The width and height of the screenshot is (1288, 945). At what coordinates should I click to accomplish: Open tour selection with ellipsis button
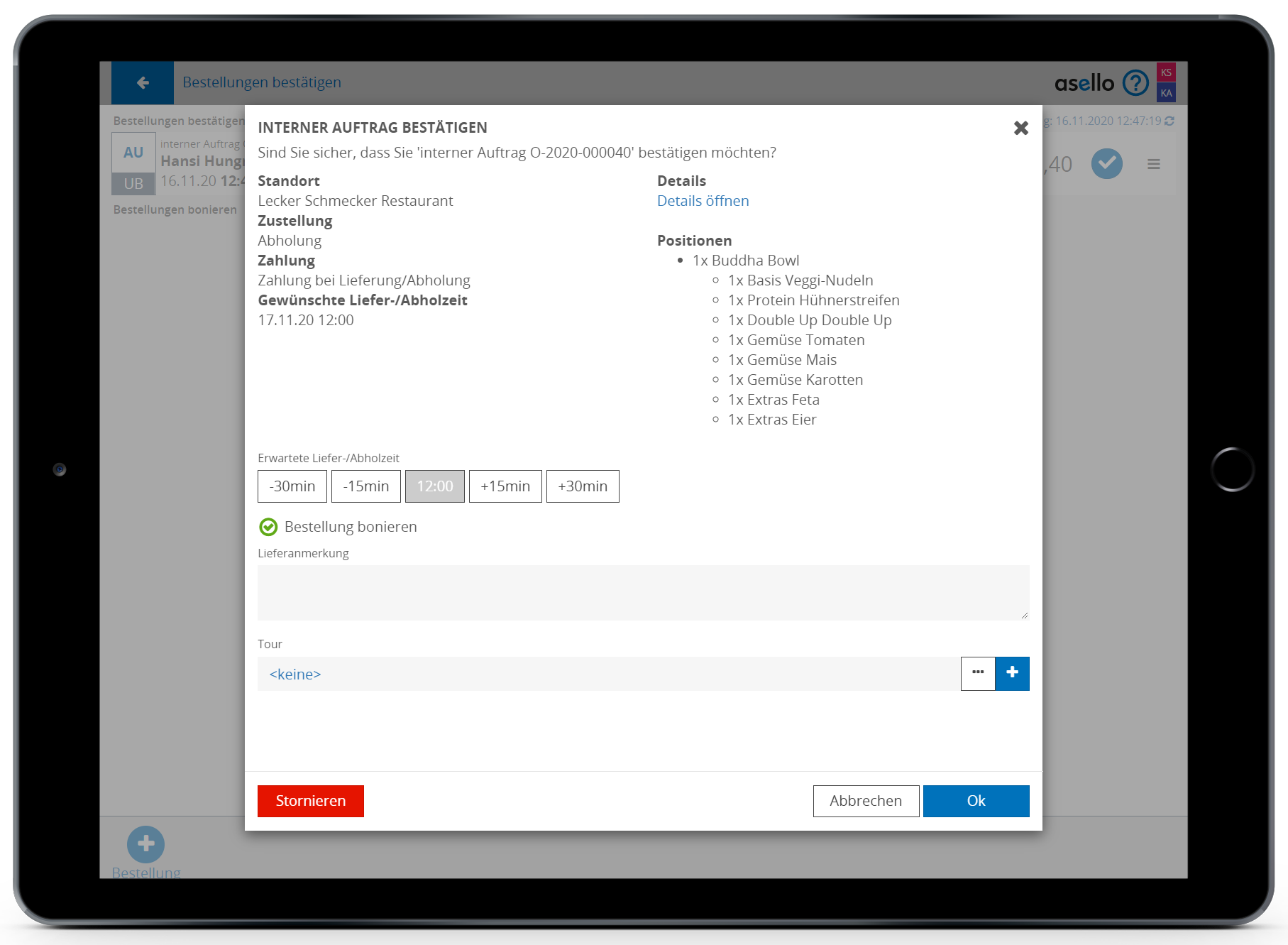[x=978, y=673]
